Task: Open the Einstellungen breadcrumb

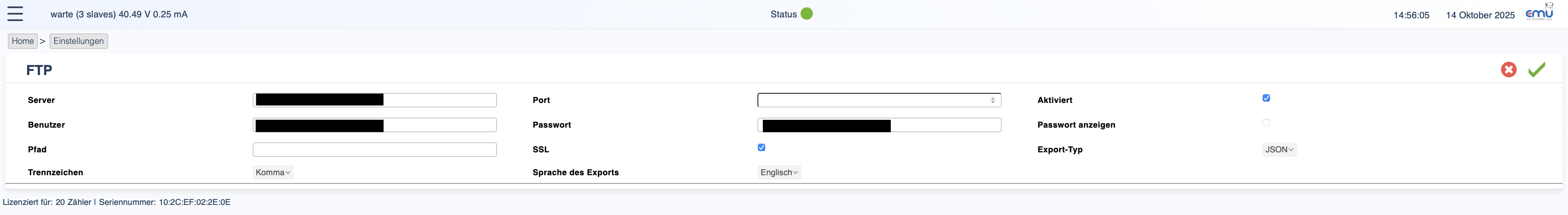Action: 78,41
